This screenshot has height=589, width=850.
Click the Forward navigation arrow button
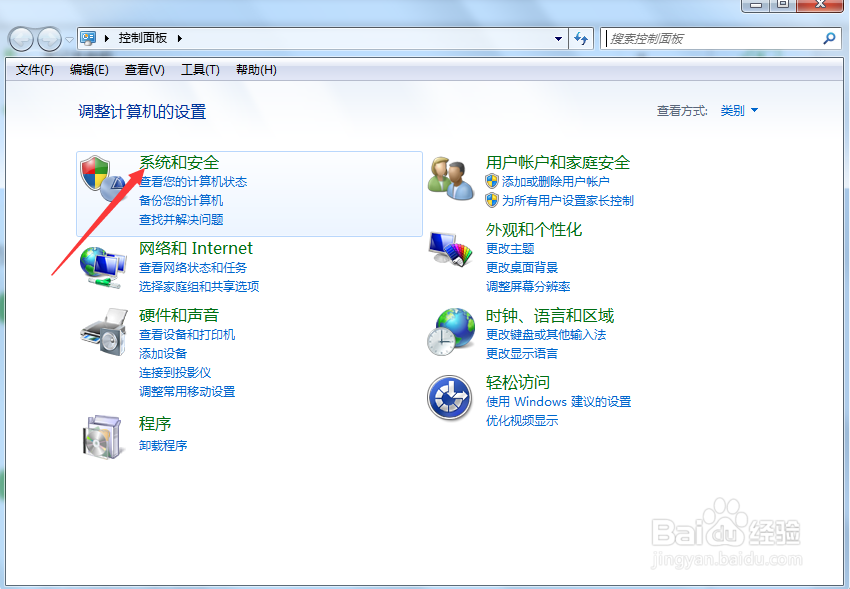click(x=49, y=39)
